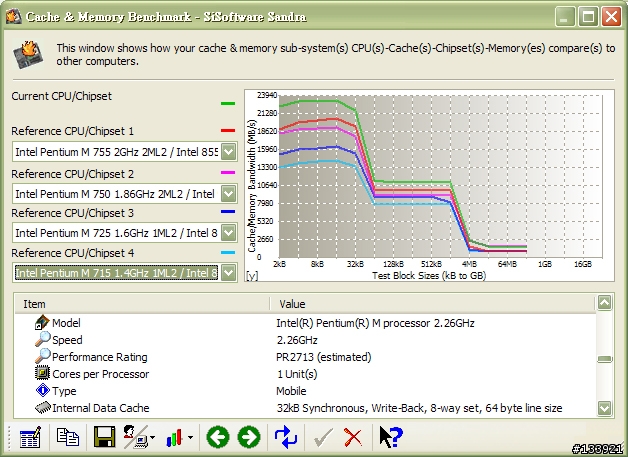This screenshot has height=457, width=628.
Task: Minimize the Sandra benchmark window
Action: coord(564,17)
